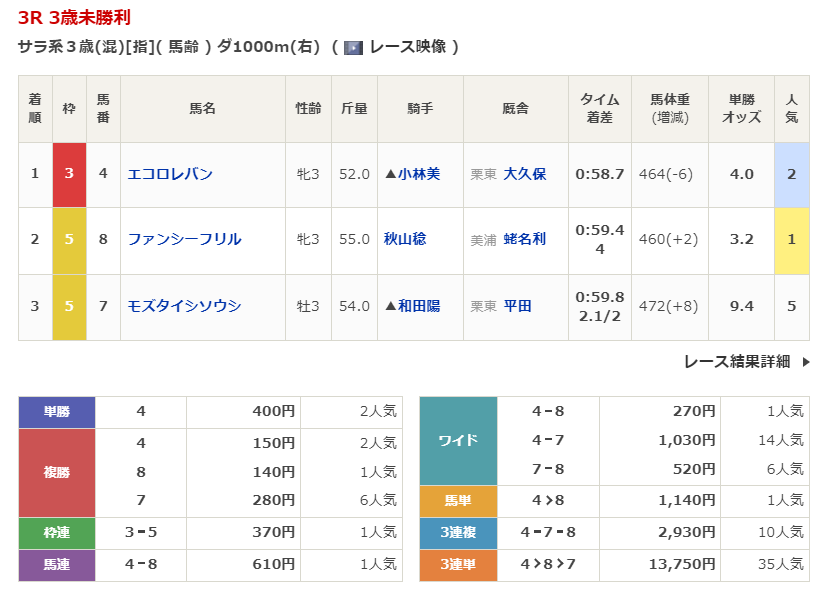The width and height of the screenshot is (827, 593).
Task: Click the yellow popularity rank 1 cell
Action: [791, 240]
